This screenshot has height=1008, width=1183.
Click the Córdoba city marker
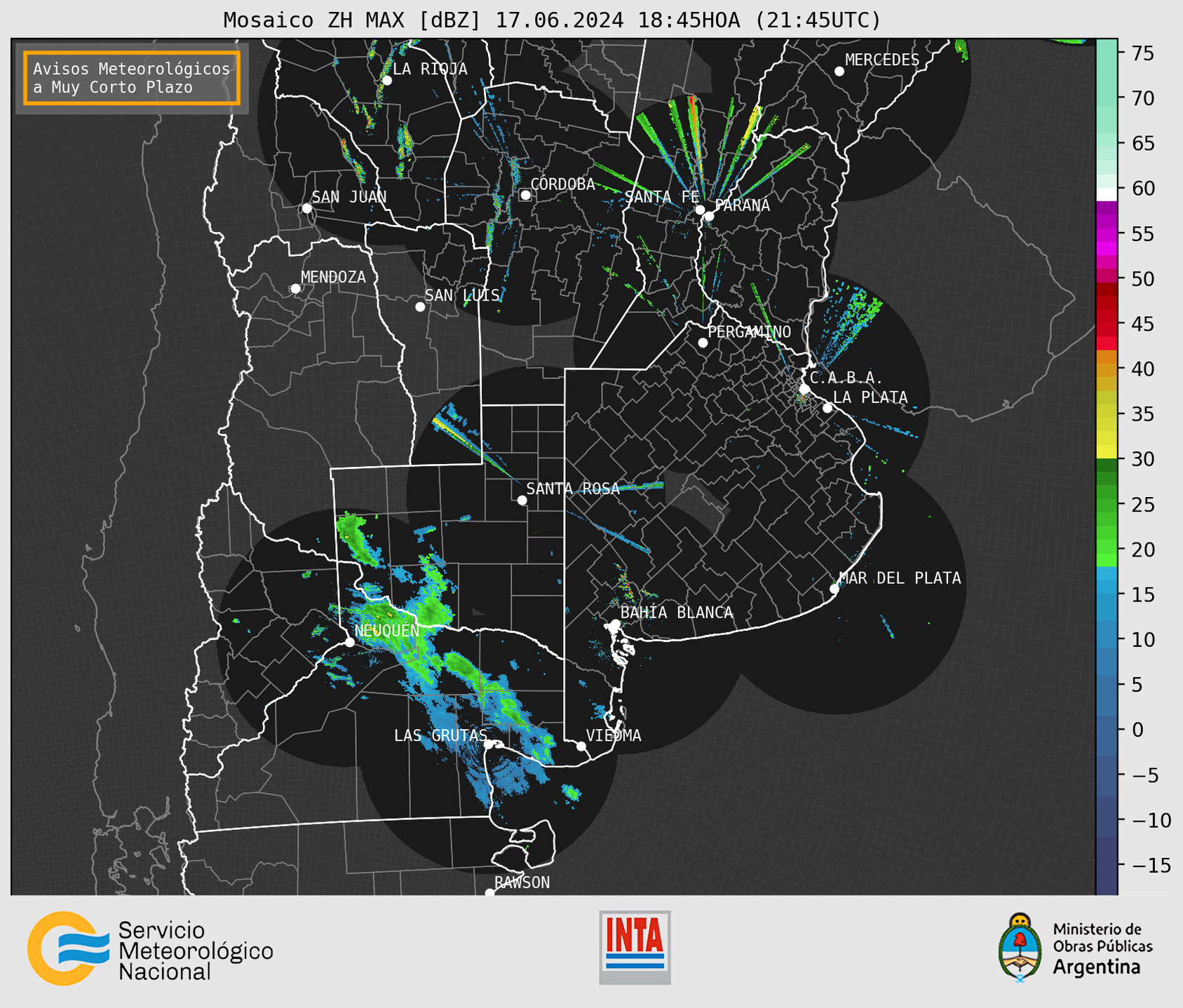tap(525, 195)
